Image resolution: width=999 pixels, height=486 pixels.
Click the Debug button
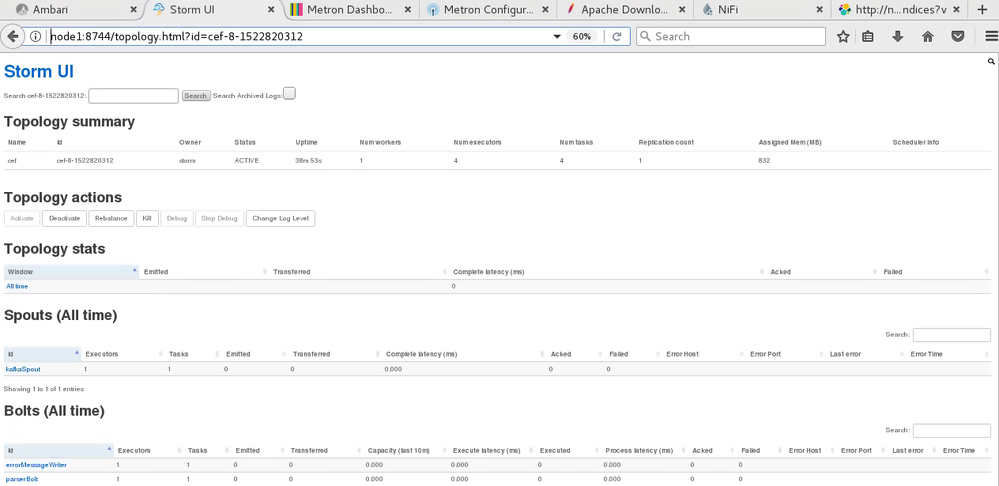(x=176, y=218)
